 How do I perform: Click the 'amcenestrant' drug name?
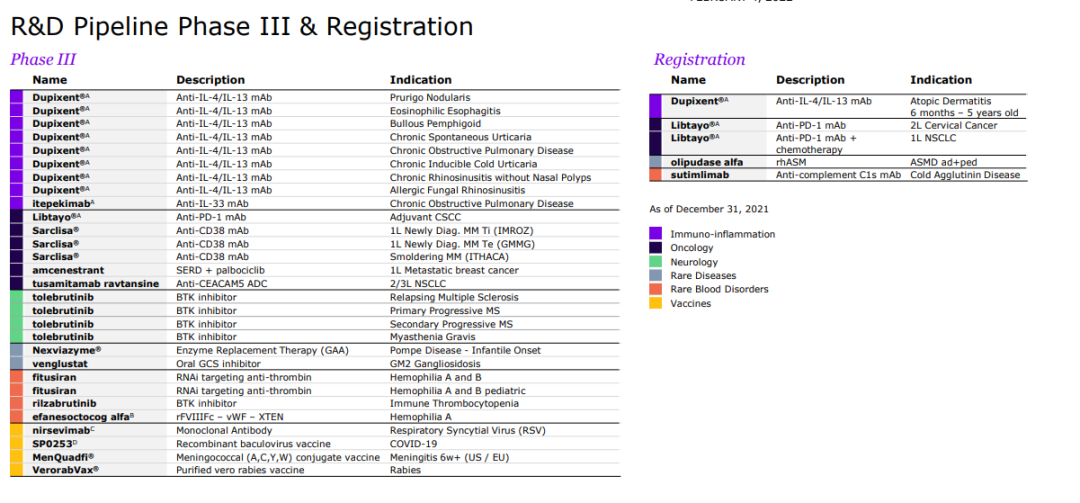pos(68,270)
